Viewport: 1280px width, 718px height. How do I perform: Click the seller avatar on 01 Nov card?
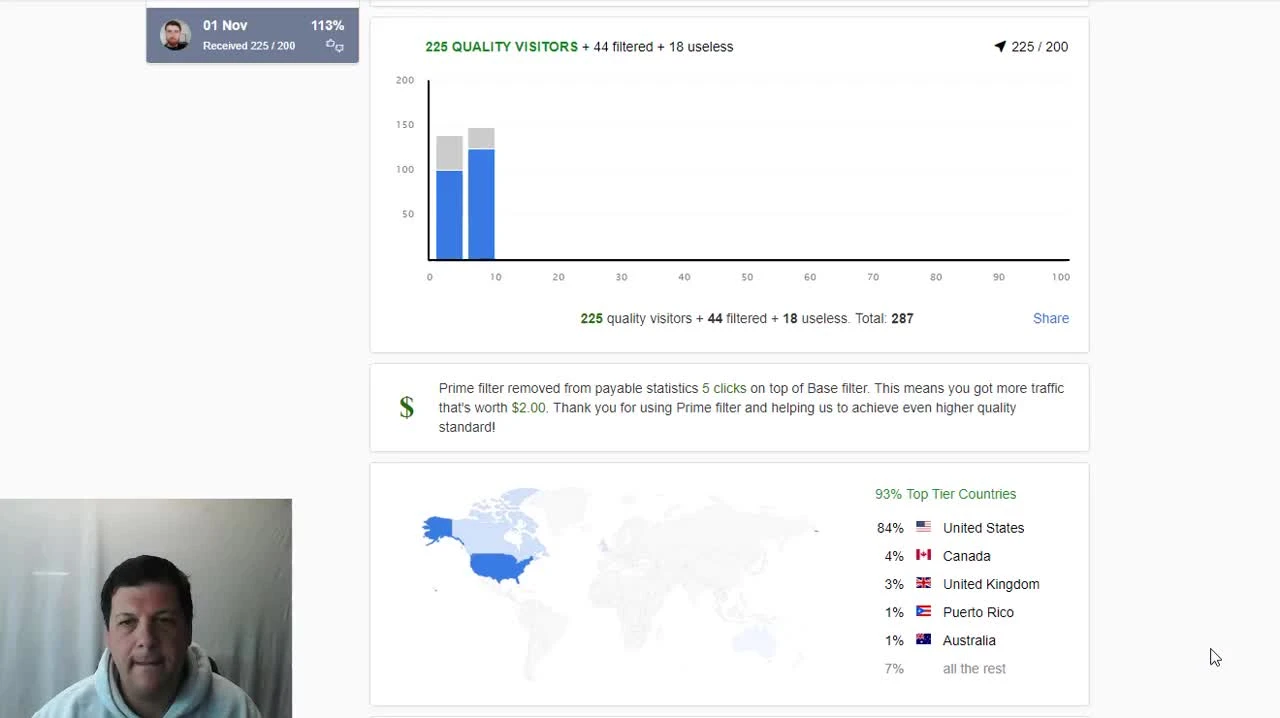(x=175, y=35)
